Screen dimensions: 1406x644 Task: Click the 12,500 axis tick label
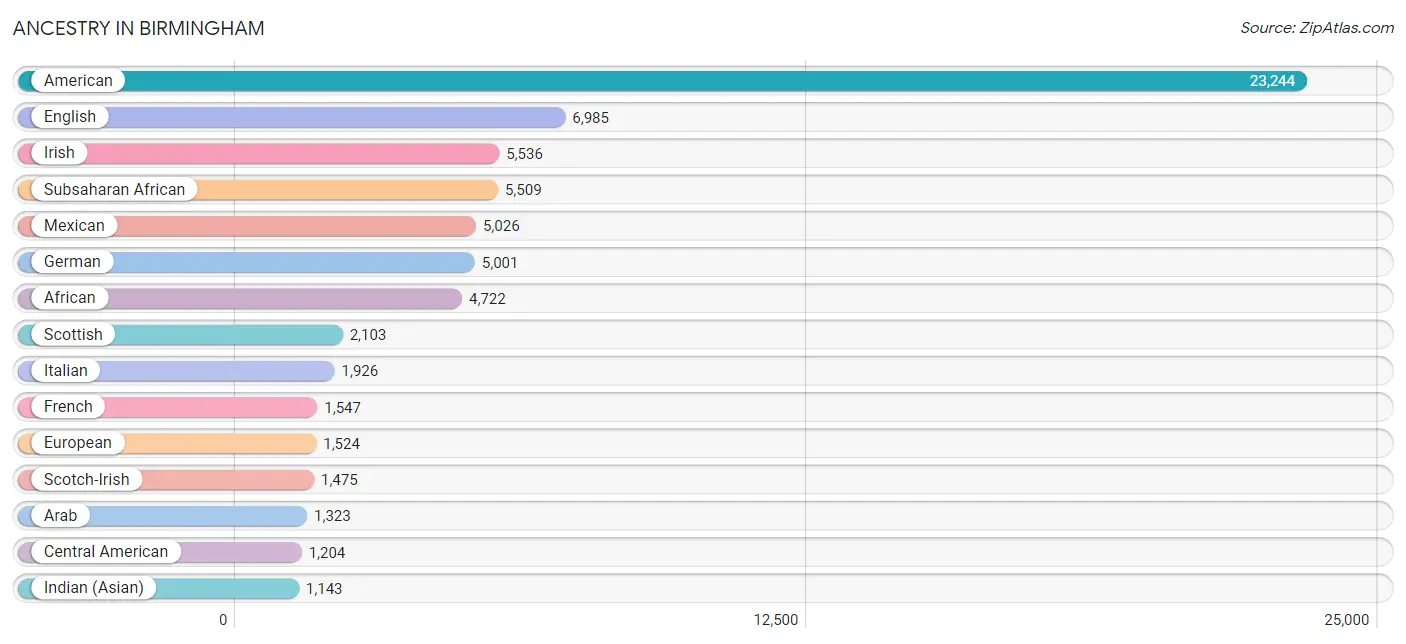(776, 620)
